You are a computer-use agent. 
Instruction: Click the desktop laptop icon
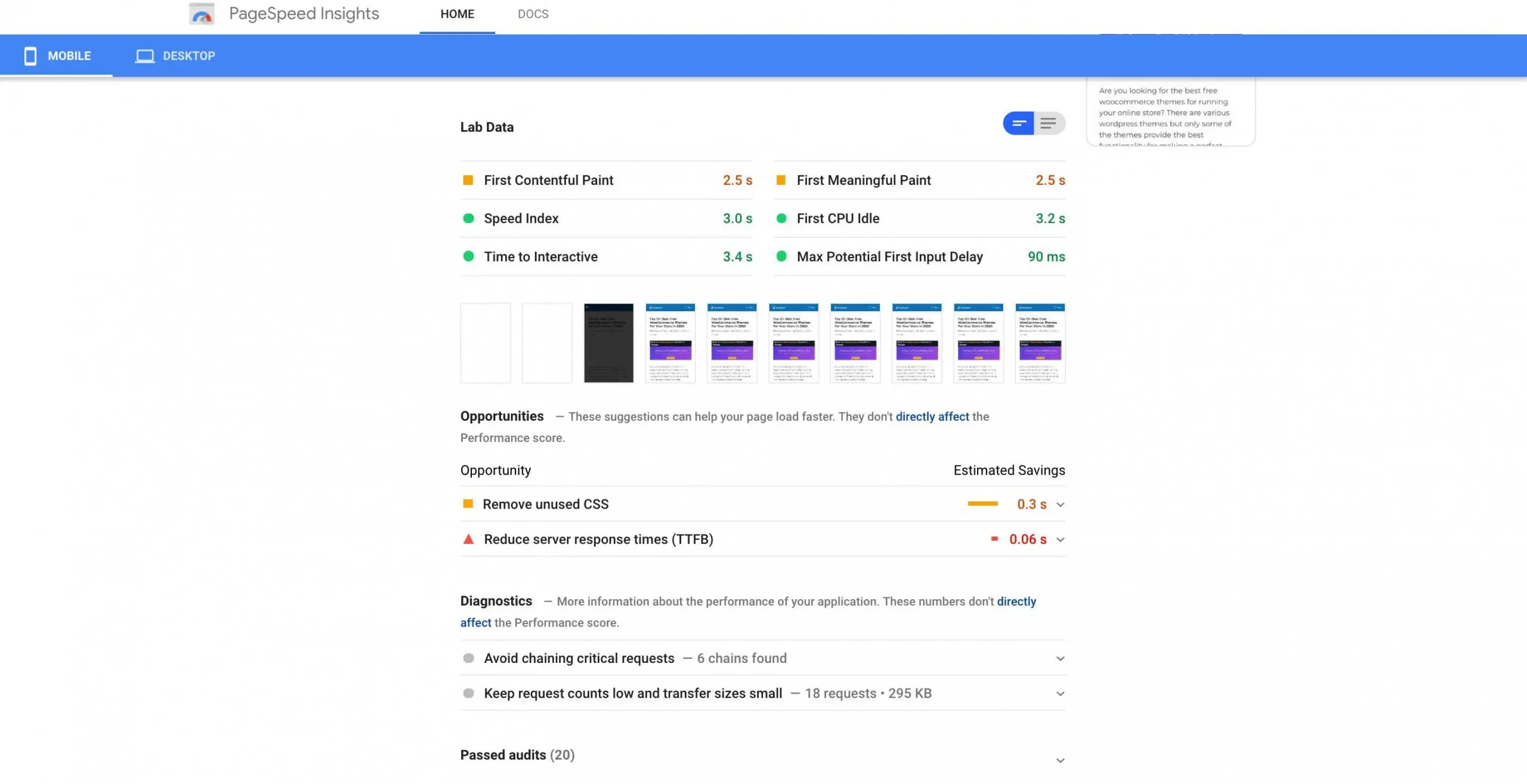click(144, 55)
